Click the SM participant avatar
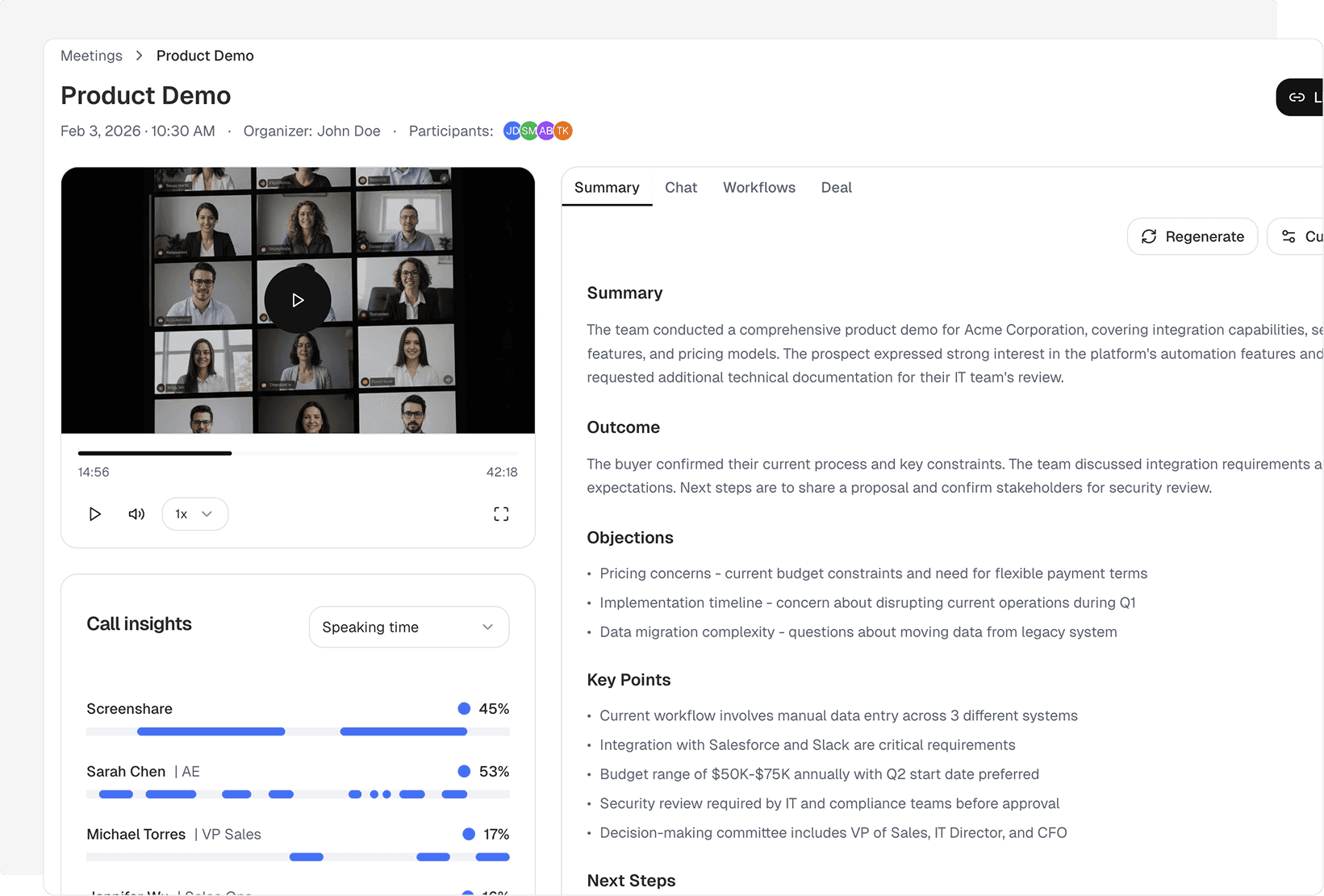Viewport: 1324px width, 896px height. [529, 131]
